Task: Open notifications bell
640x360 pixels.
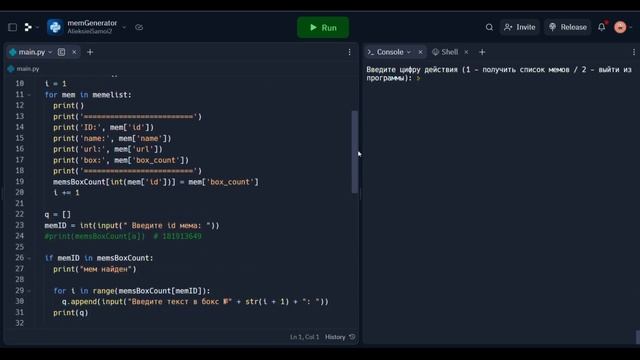Action: [x=602, y=27]
